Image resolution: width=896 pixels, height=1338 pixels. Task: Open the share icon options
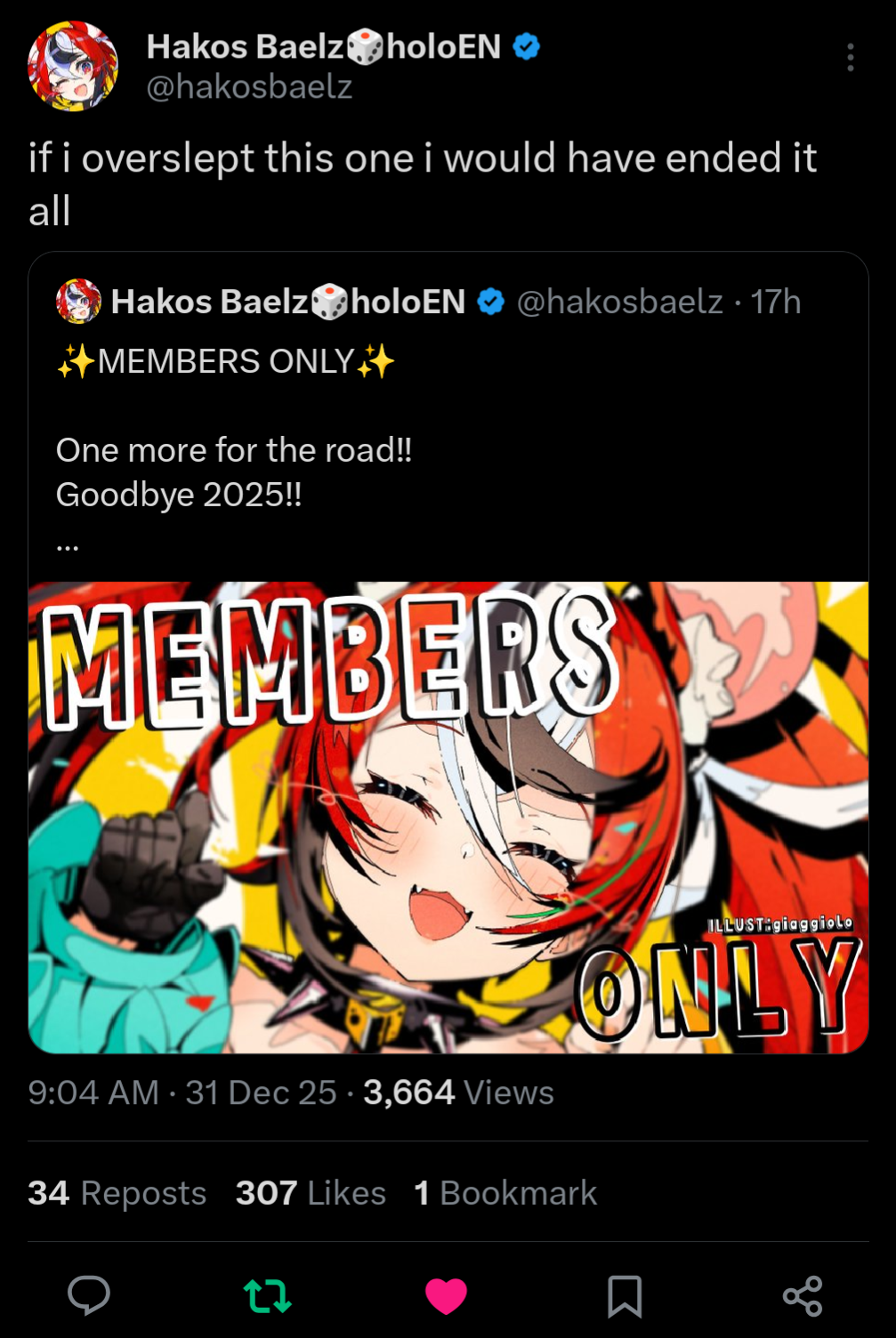tap(803, 1296)
